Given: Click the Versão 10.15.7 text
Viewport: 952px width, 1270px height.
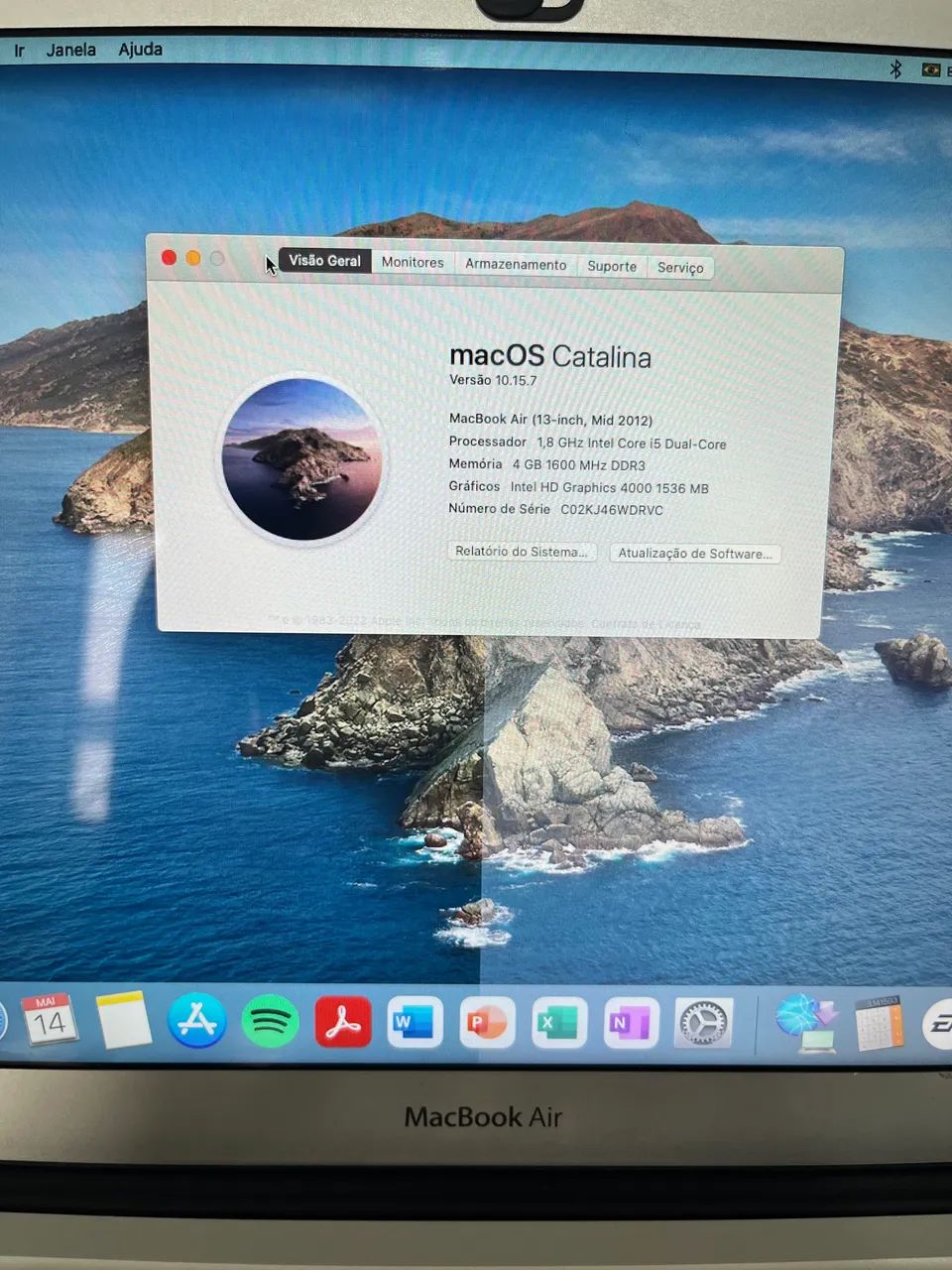Looking at the screenshot, I should [493, 380].
